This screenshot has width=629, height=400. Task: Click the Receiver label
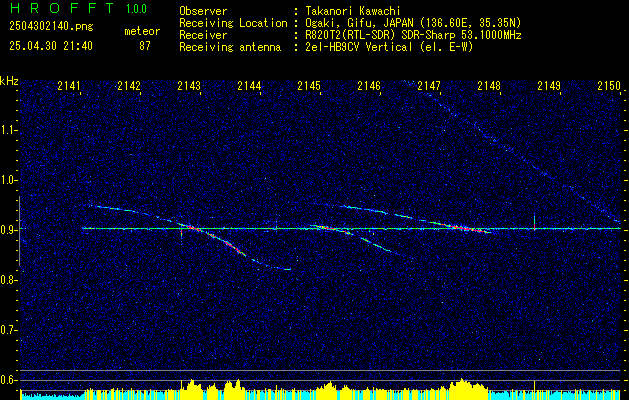(x=203, y=35)
